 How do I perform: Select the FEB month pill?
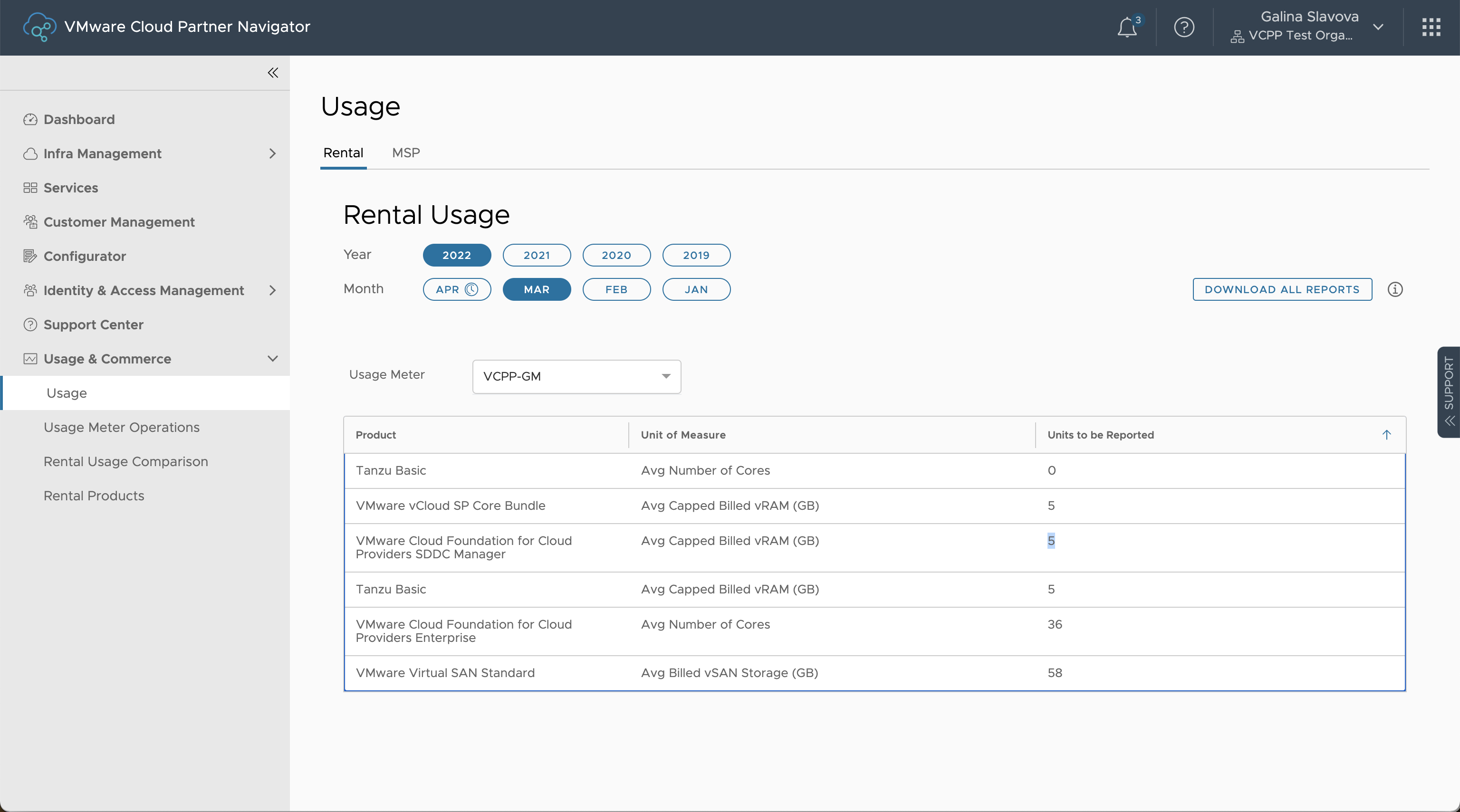point(616,289)
